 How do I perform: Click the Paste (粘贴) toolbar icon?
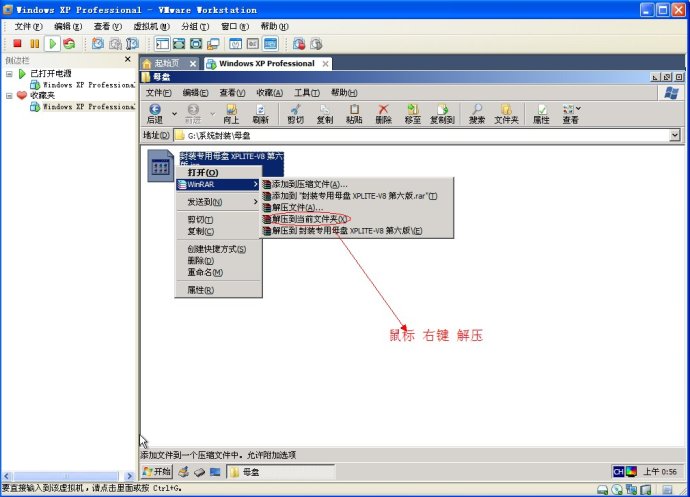pos(354,114)
